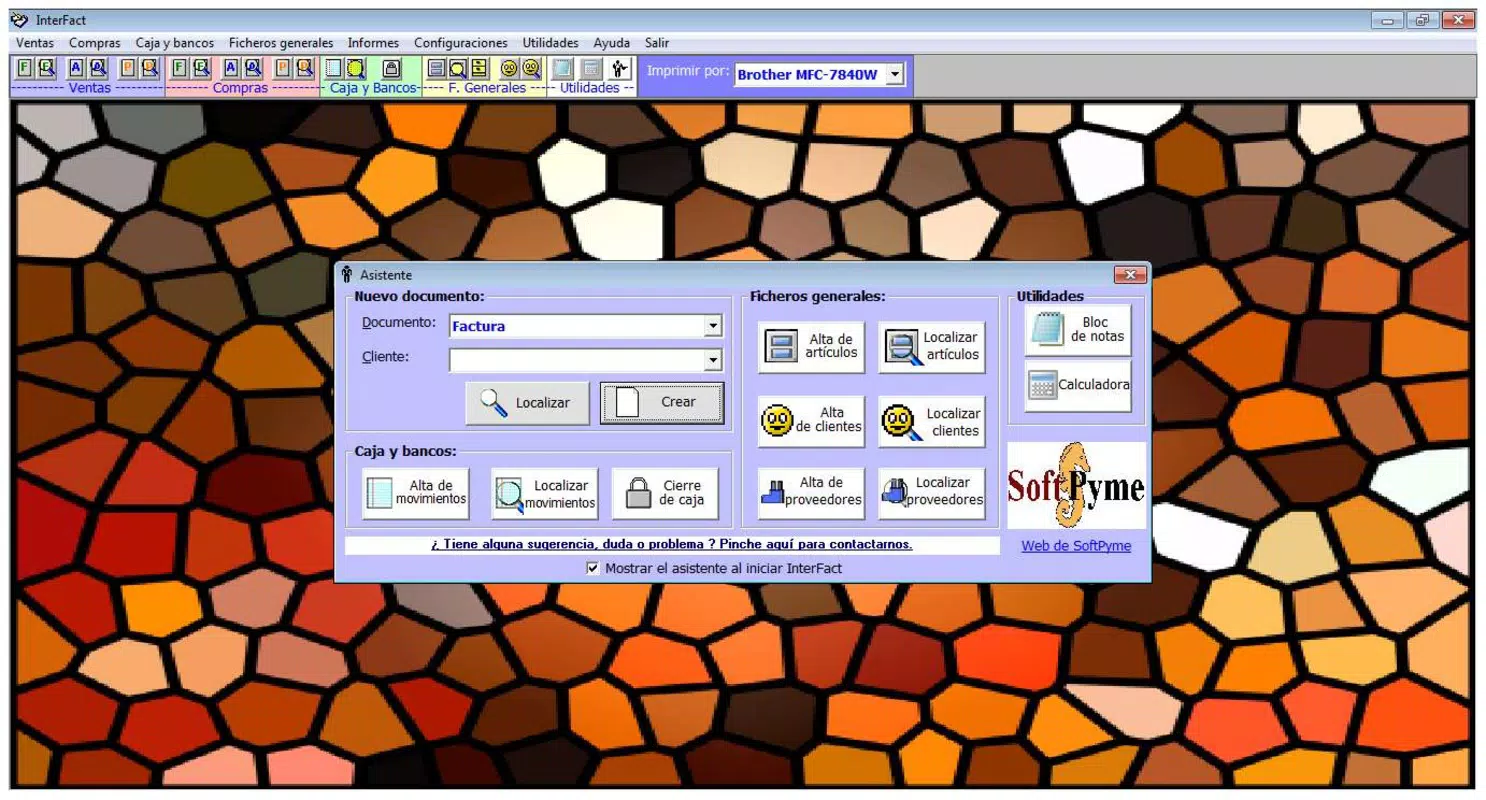1486x800 pixels.
Task: Click the Alta de artículos button
Action: (x=811, y=347)
